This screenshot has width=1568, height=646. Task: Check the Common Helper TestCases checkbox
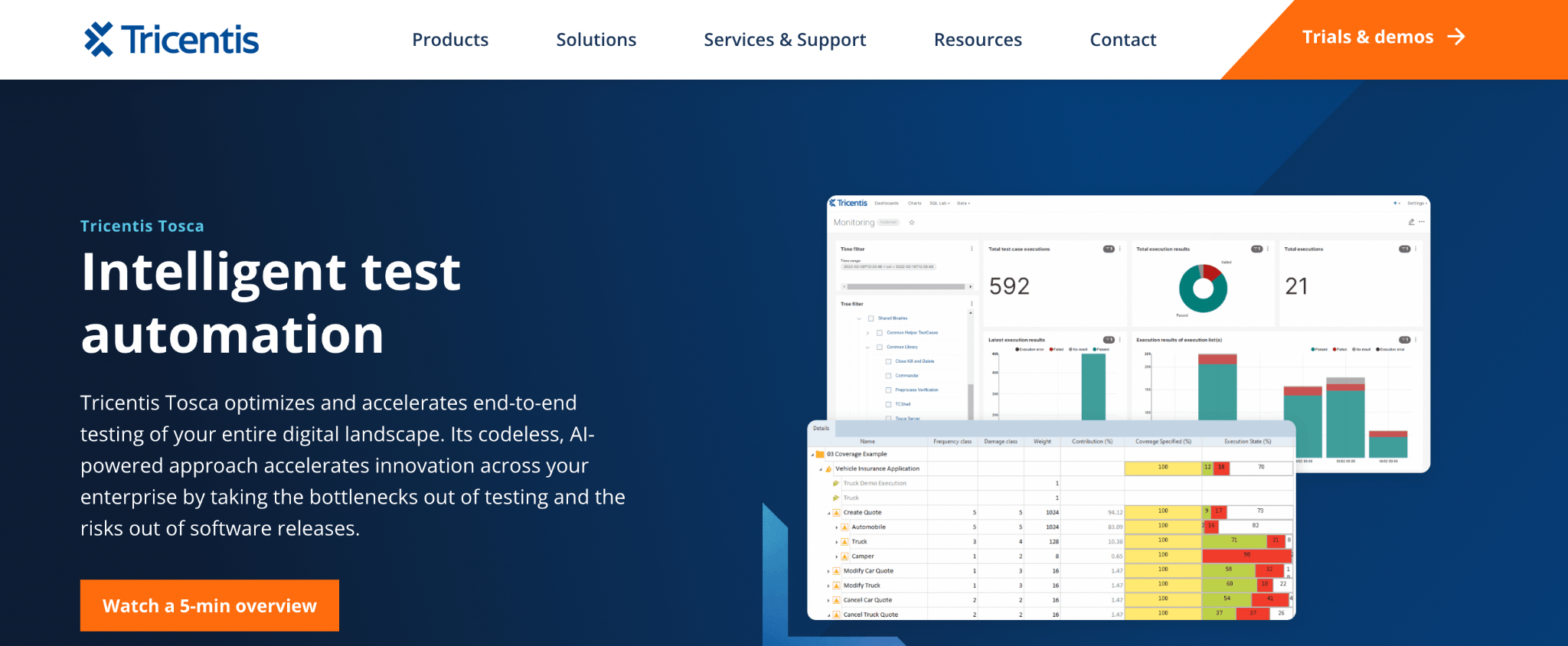[880, 333]
